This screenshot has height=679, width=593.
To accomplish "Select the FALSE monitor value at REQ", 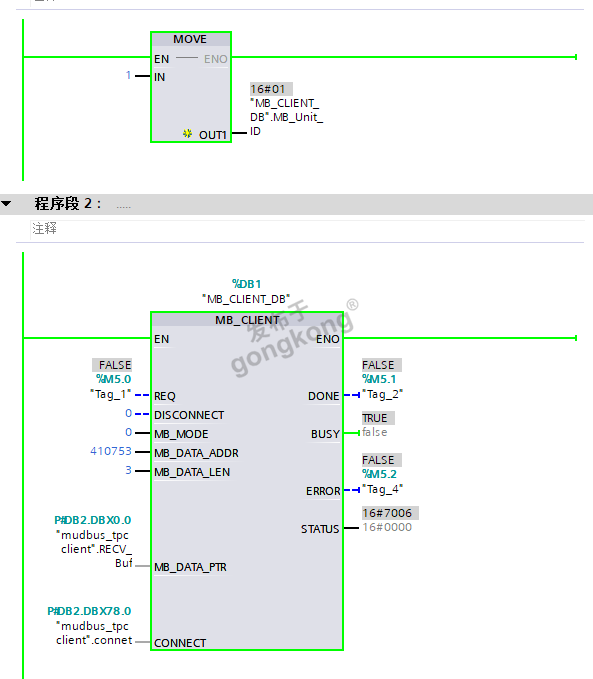I will pyautogui.click(x=112, y=365).
